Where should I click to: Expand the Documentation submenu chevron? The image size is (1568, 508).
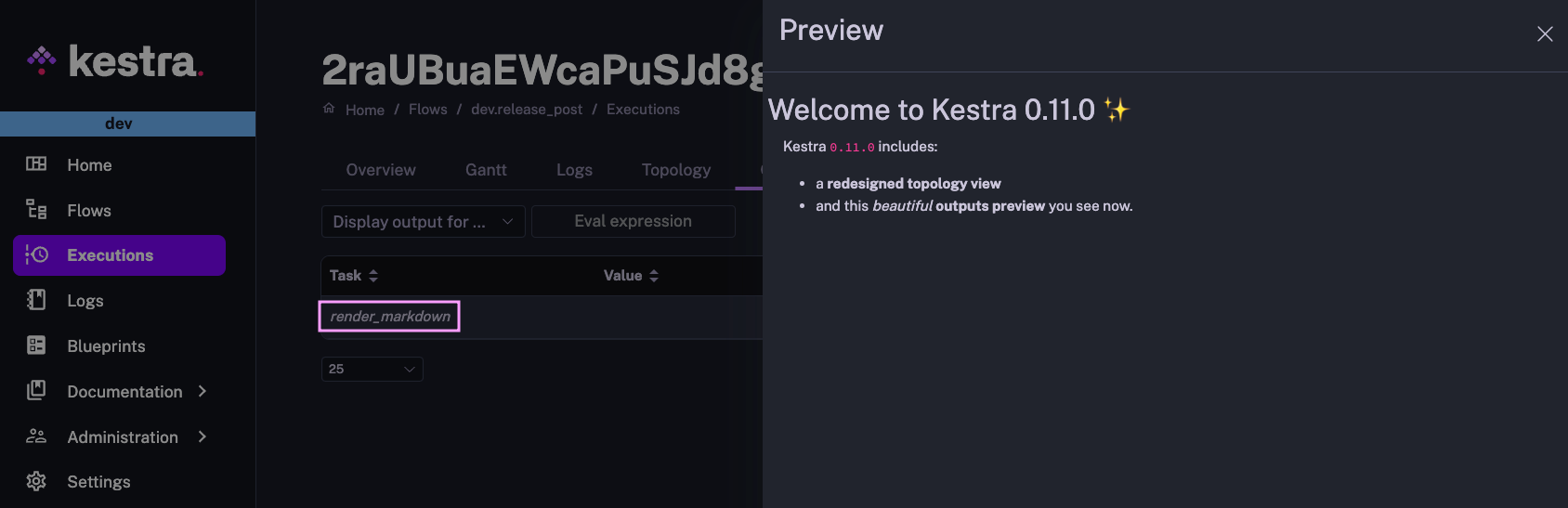(x=203, y=391)
